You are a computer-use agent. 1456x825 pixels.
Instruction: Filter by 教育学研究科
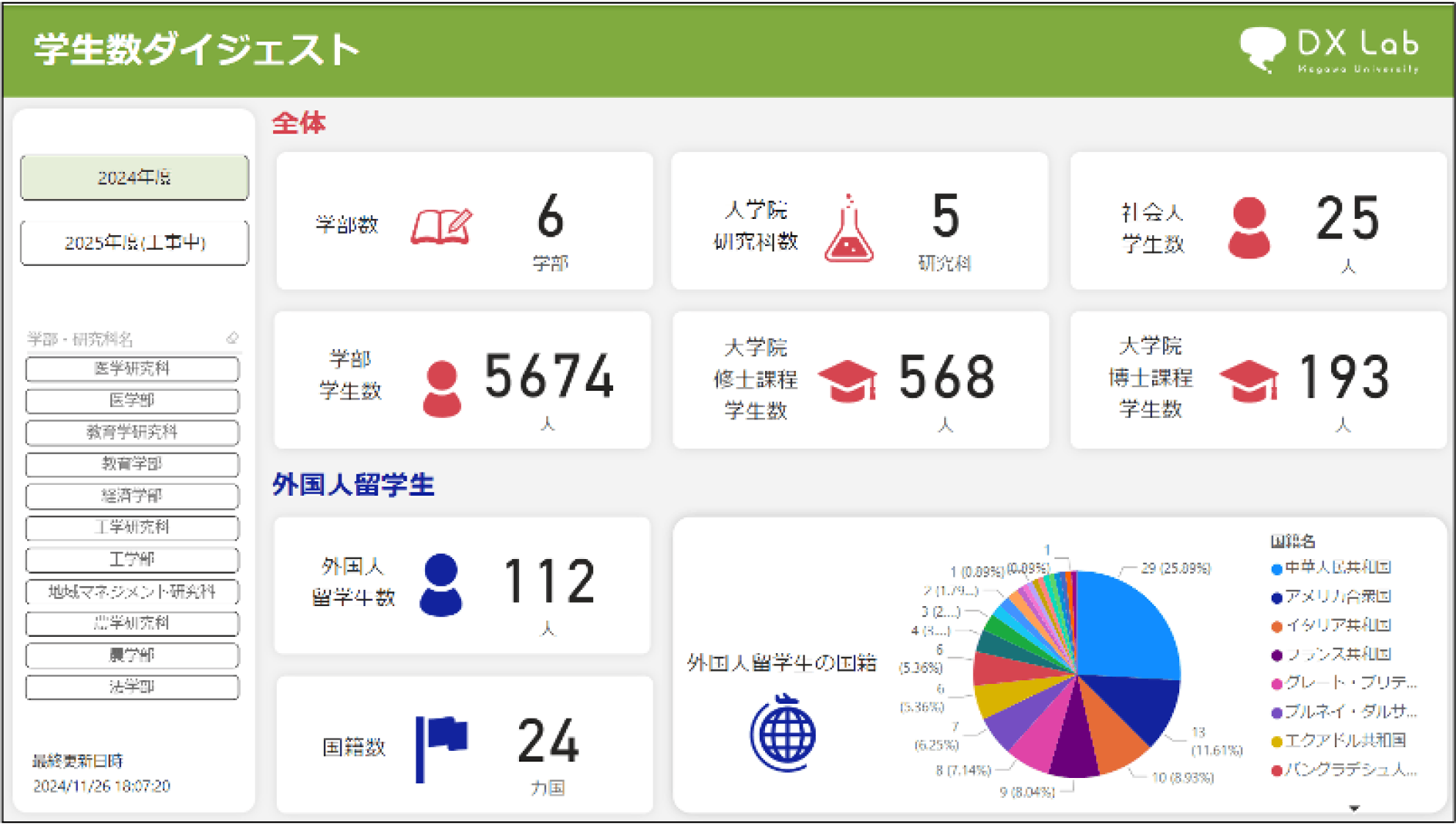[x=132, y=432]
